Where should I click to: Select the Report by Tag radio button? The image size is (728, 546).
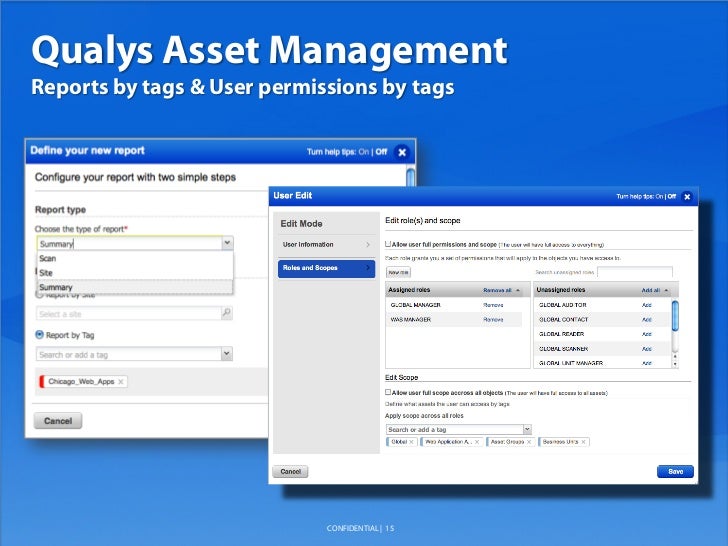(x=39, y=334)
